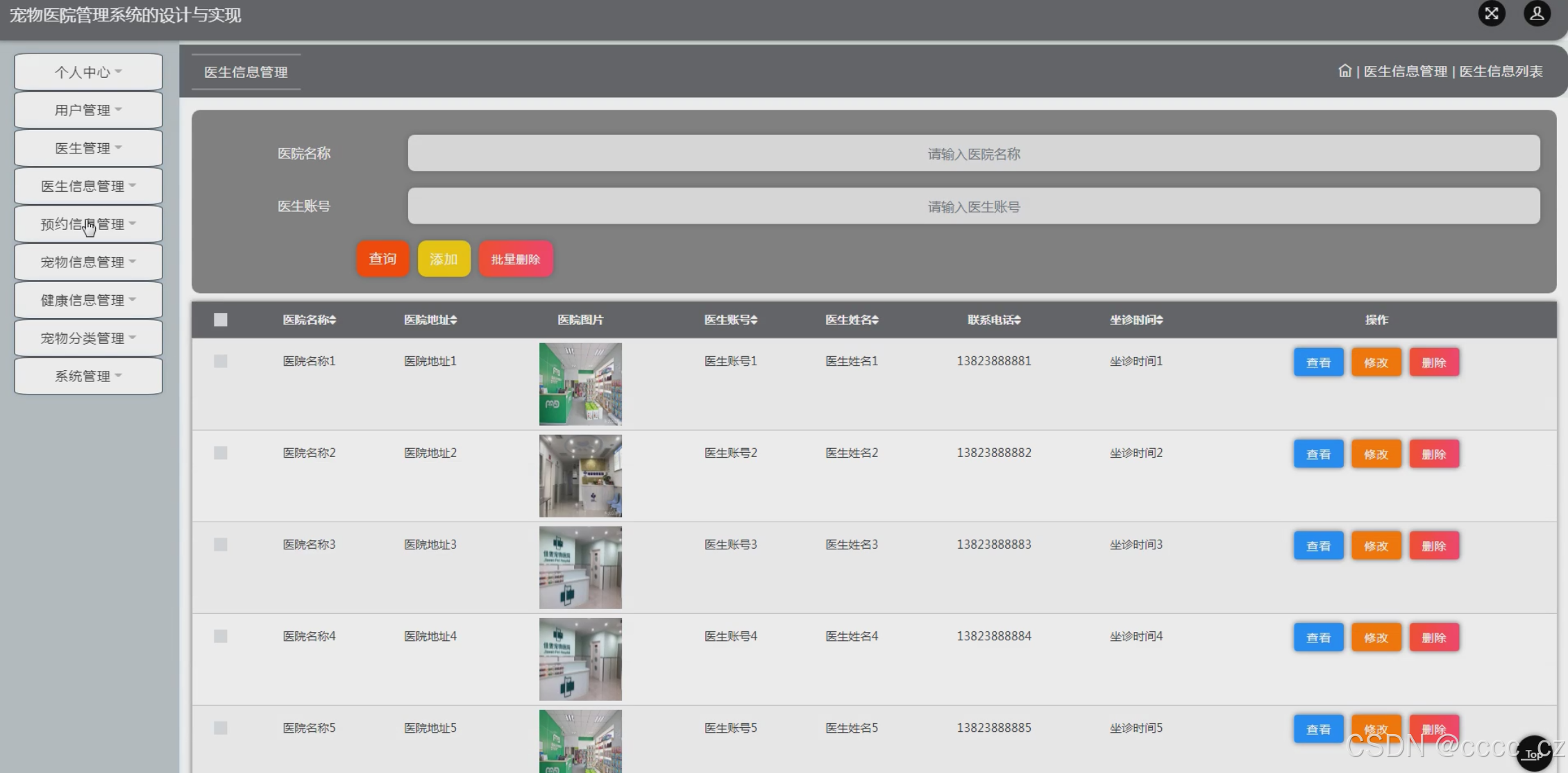This screenshot has height=773, width=1568.
Task: Toggle select-all checkbox in table header
Action: click(x=221, y=320)
